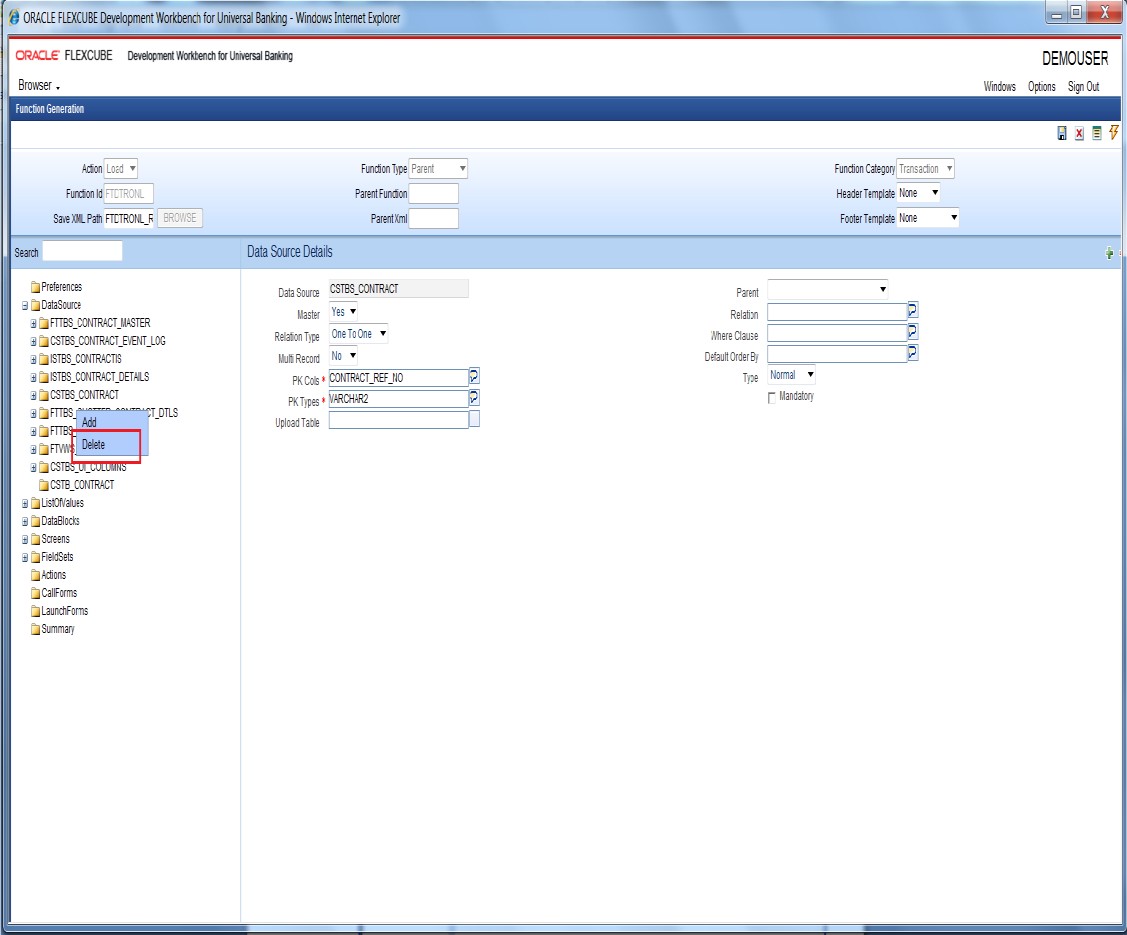Open popup editor beside Default Order By

pos(913,353)
